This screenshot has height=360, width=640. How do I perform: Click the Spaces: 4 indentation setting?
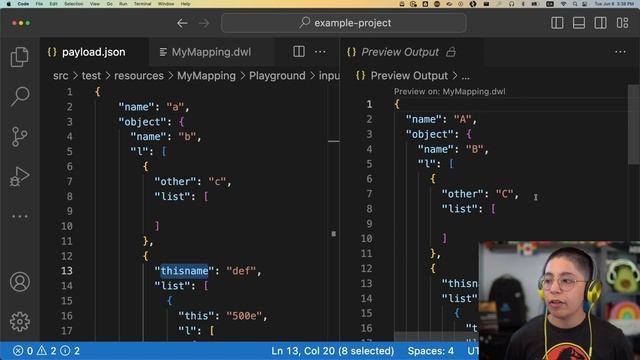pos(431,351)
